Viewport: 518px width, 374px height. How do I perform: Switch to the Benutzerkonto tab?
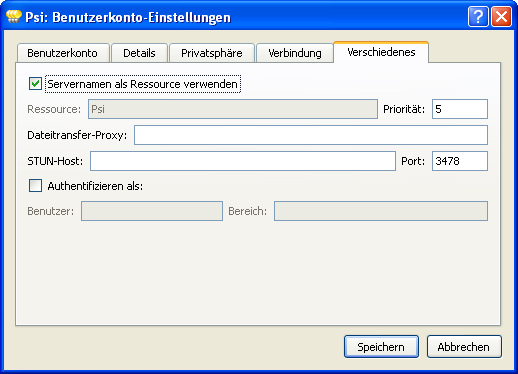pos(63,53)
